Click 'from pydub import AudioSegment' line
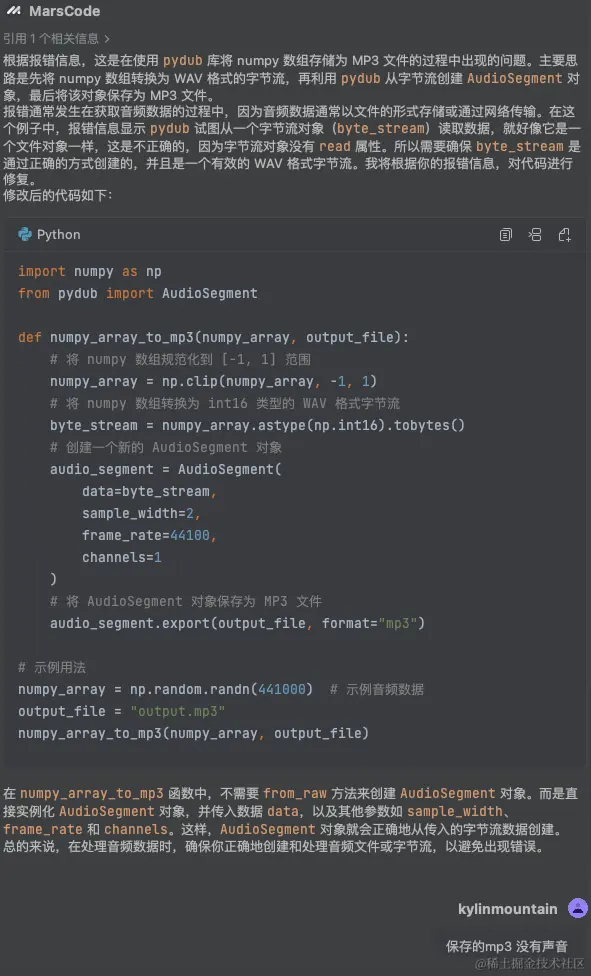Screen dimensions: 591x976 (x=138, y=293)
